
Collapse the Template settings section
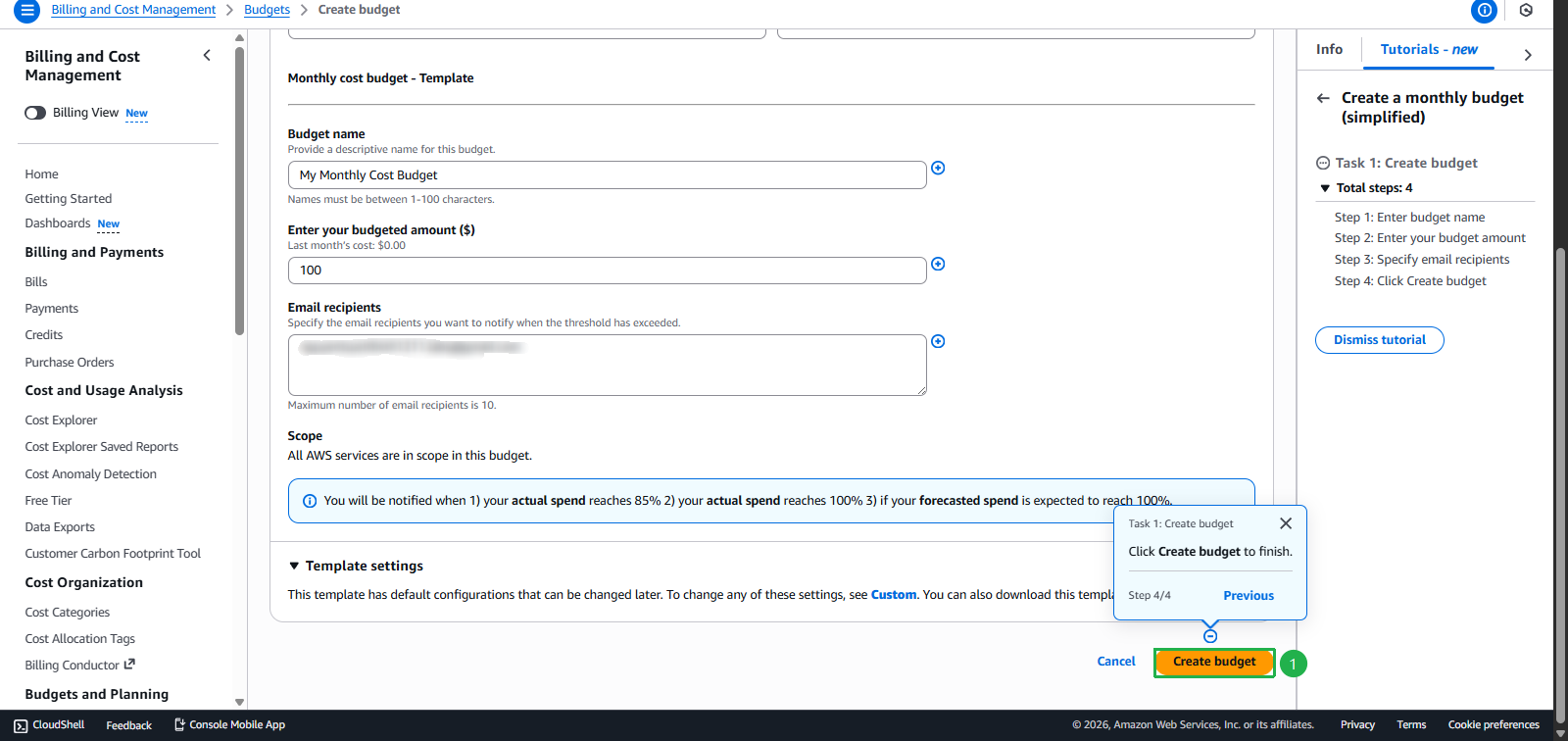294,567
